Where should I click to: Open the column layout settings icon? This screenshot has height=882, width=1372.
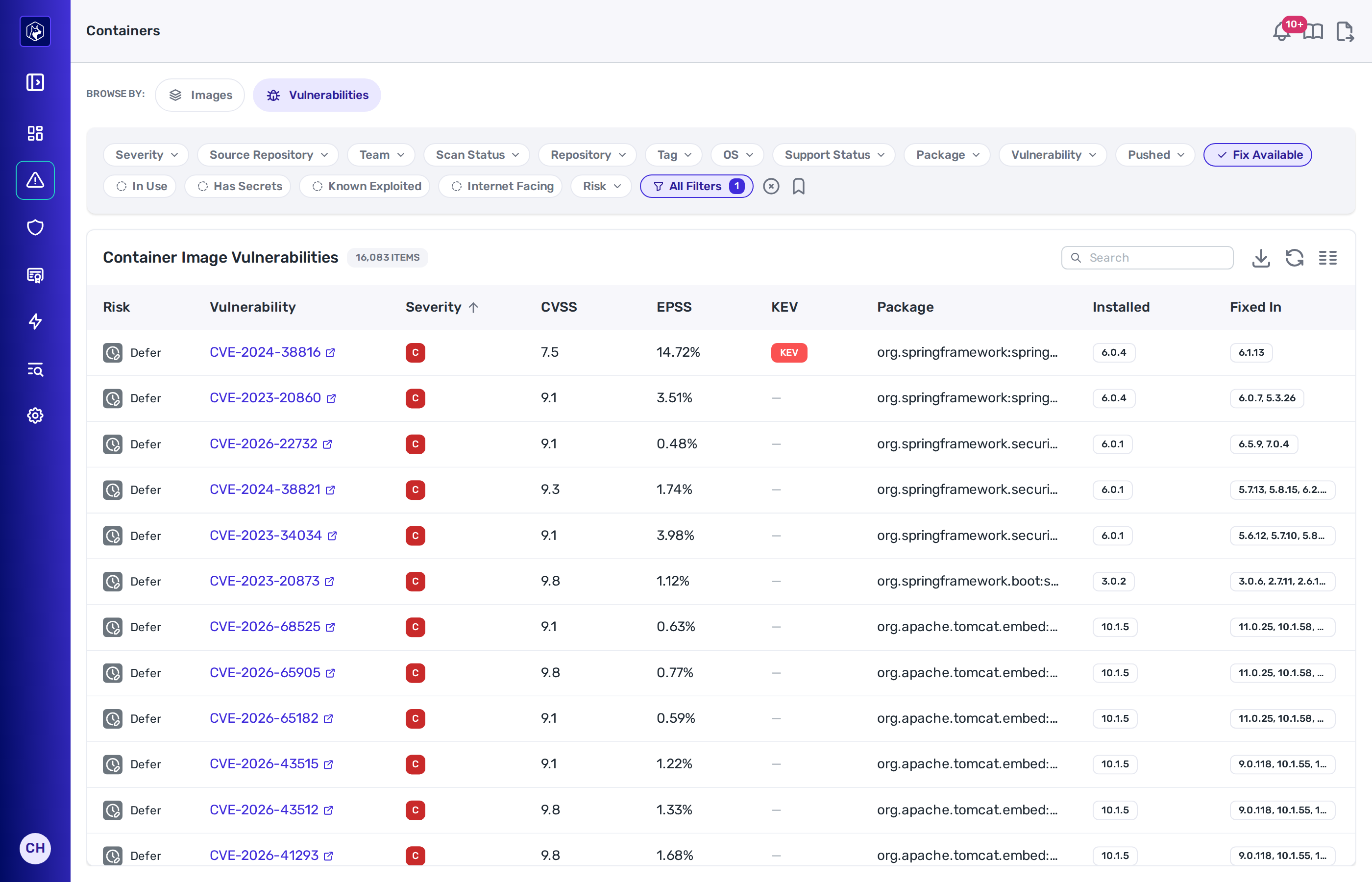(1327, 258)
